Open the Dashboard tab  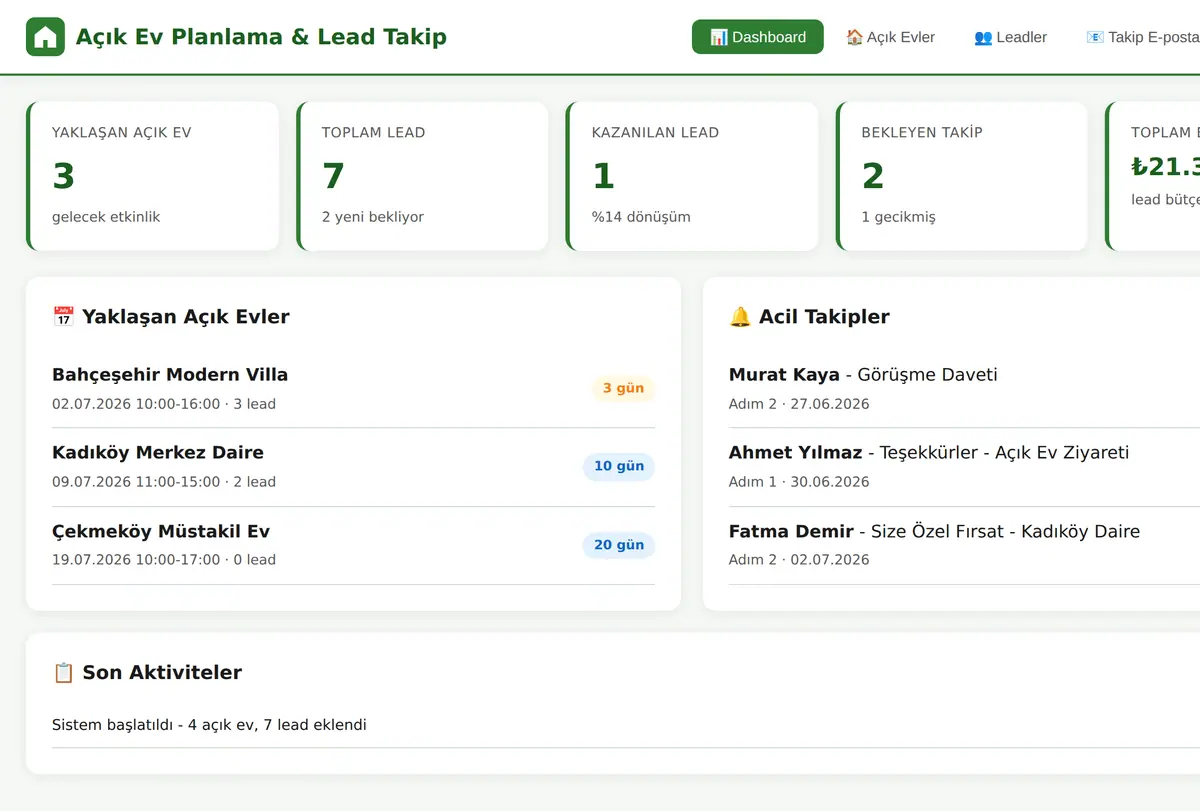758,37
